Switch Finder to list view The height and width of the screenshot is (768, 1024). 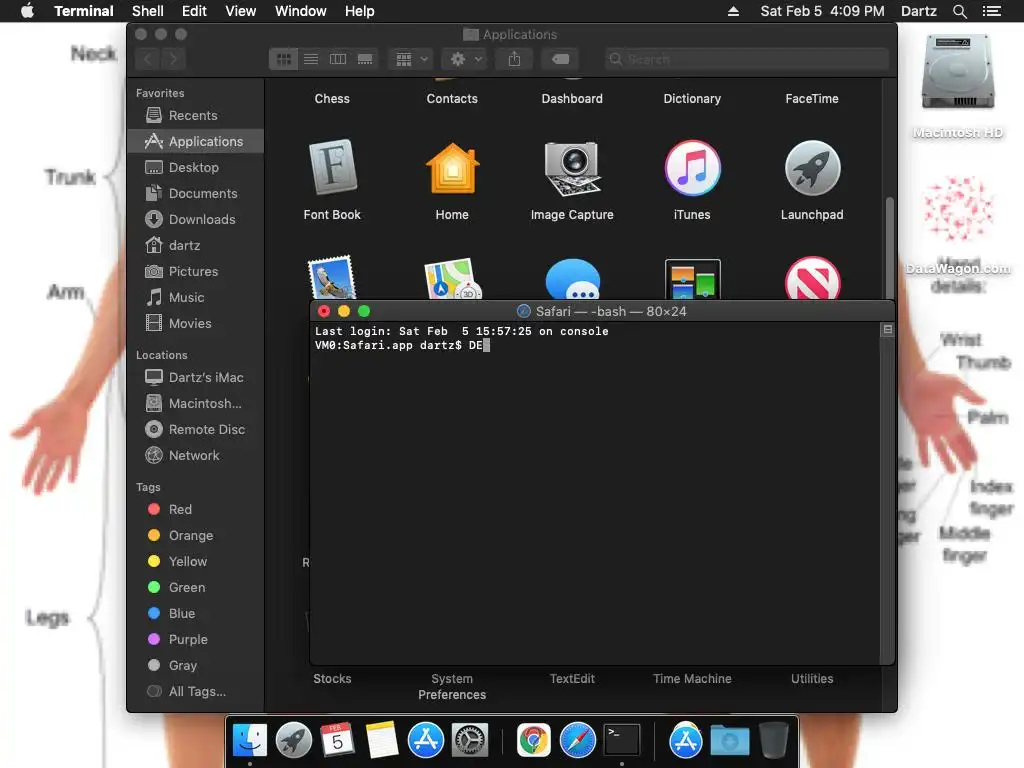point(311,59)
